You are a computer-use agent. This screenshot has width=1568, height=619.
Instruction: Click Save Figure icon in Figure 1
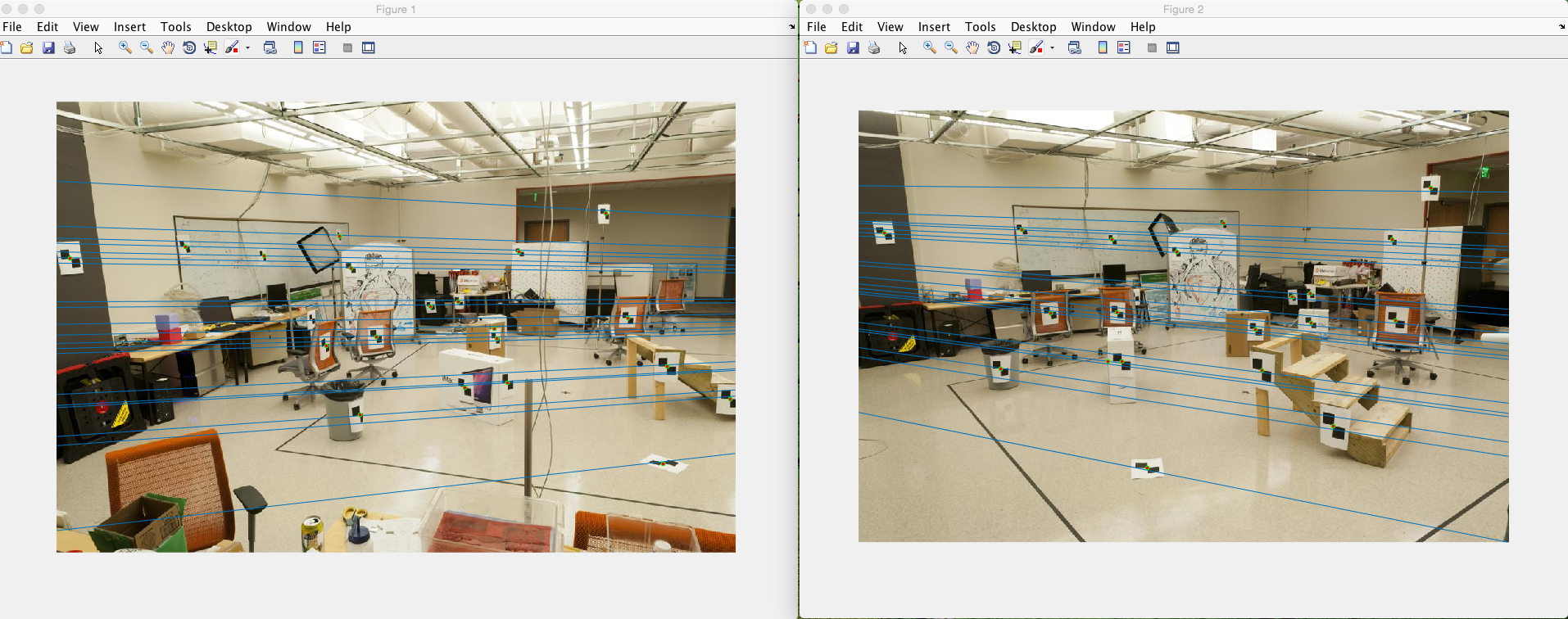click(48, 47)
